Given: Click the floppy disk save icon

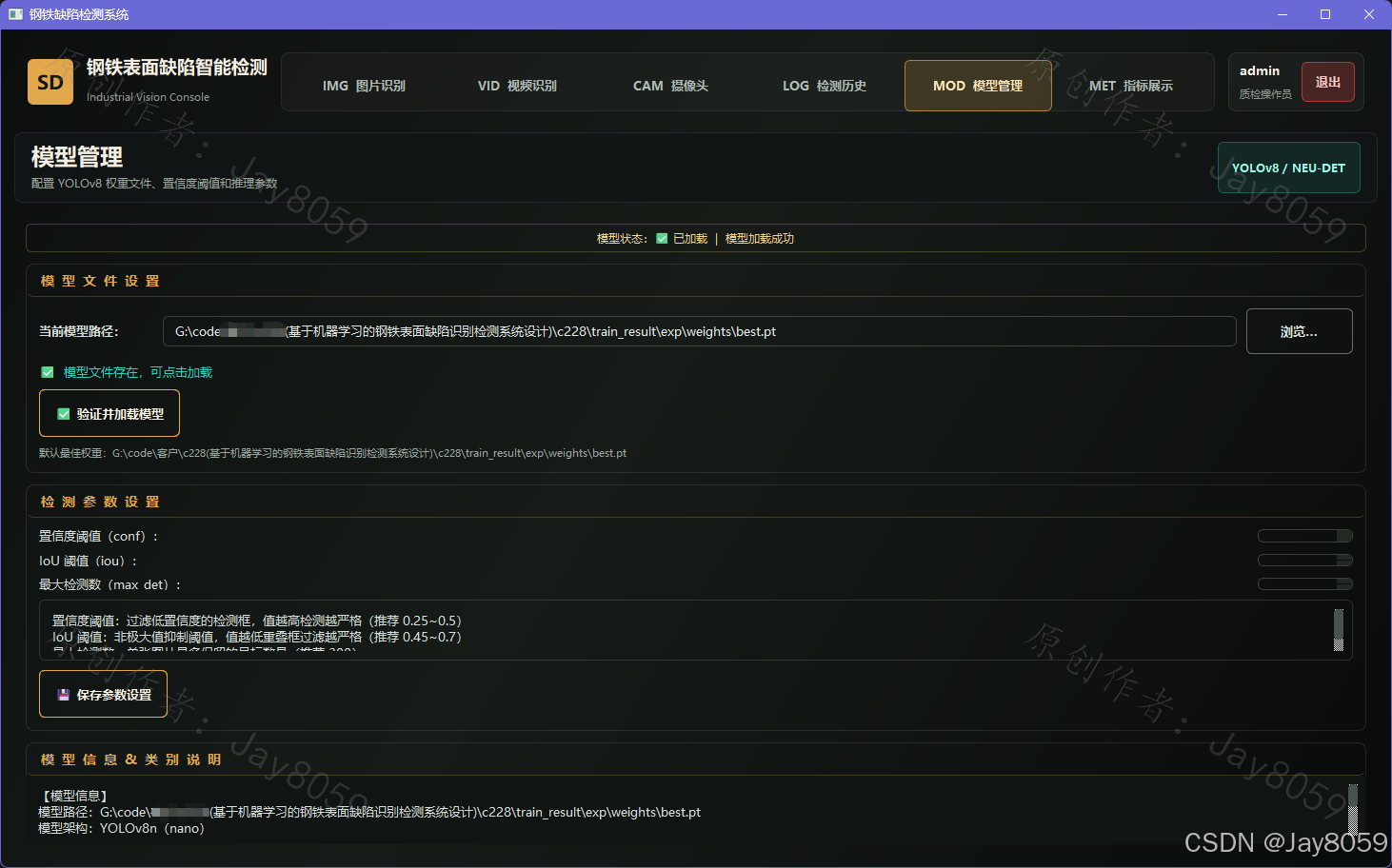Looking at the screenshot, I should click(x=64, y=695).
